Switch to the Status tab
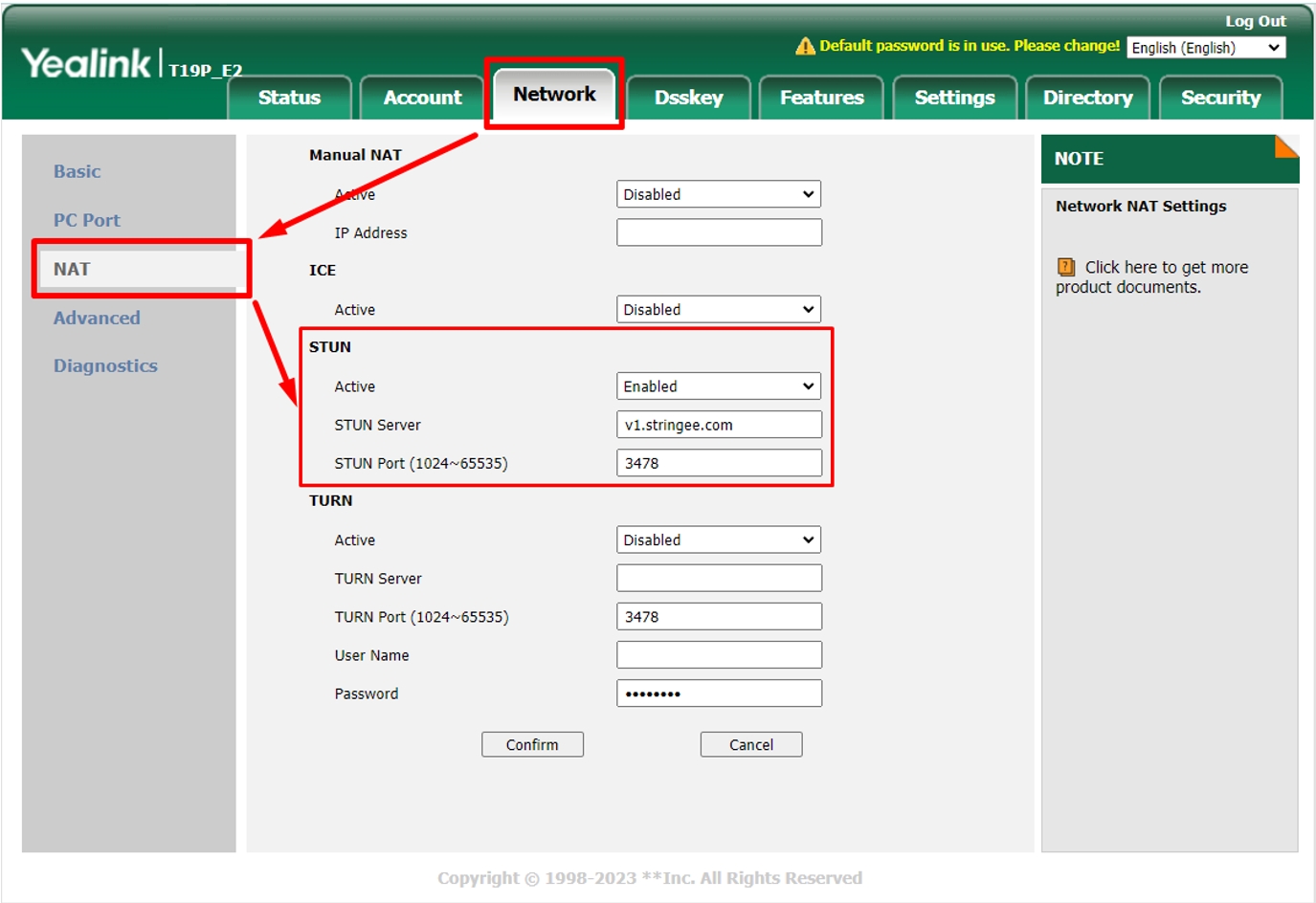Viewport: 1316px width, 903px height. click(x=289, y=98)
